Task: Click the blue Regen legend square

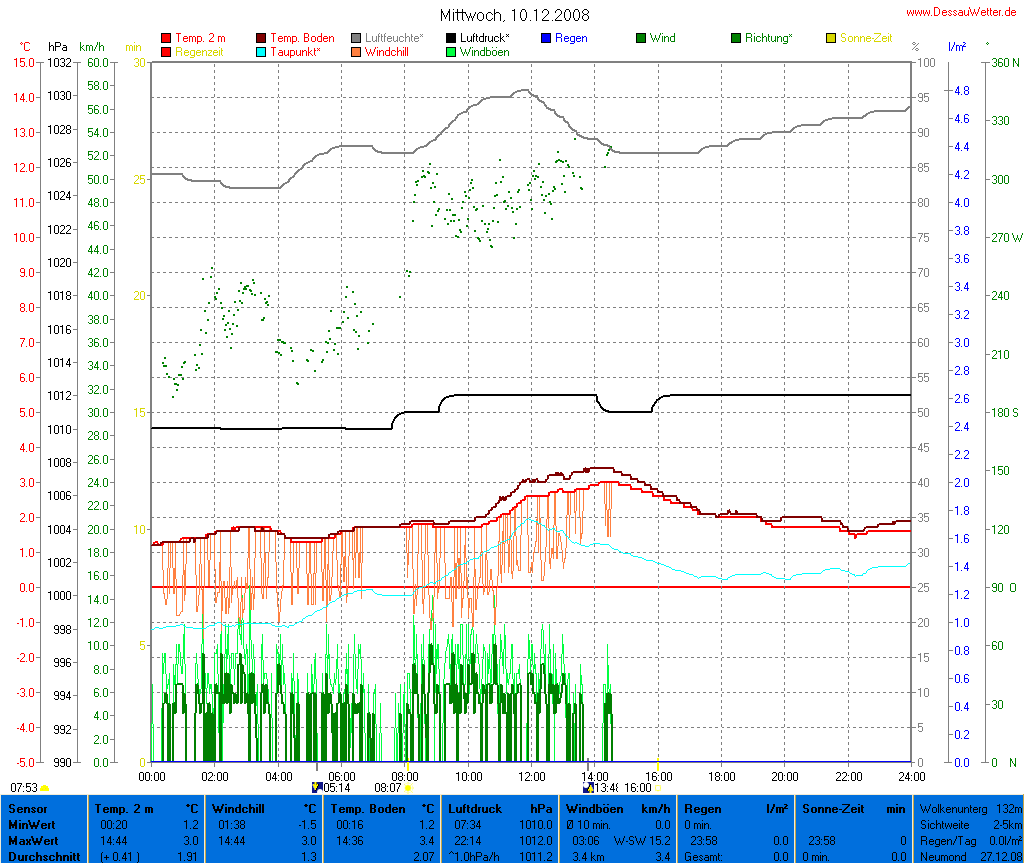Action: pos(546,39)
